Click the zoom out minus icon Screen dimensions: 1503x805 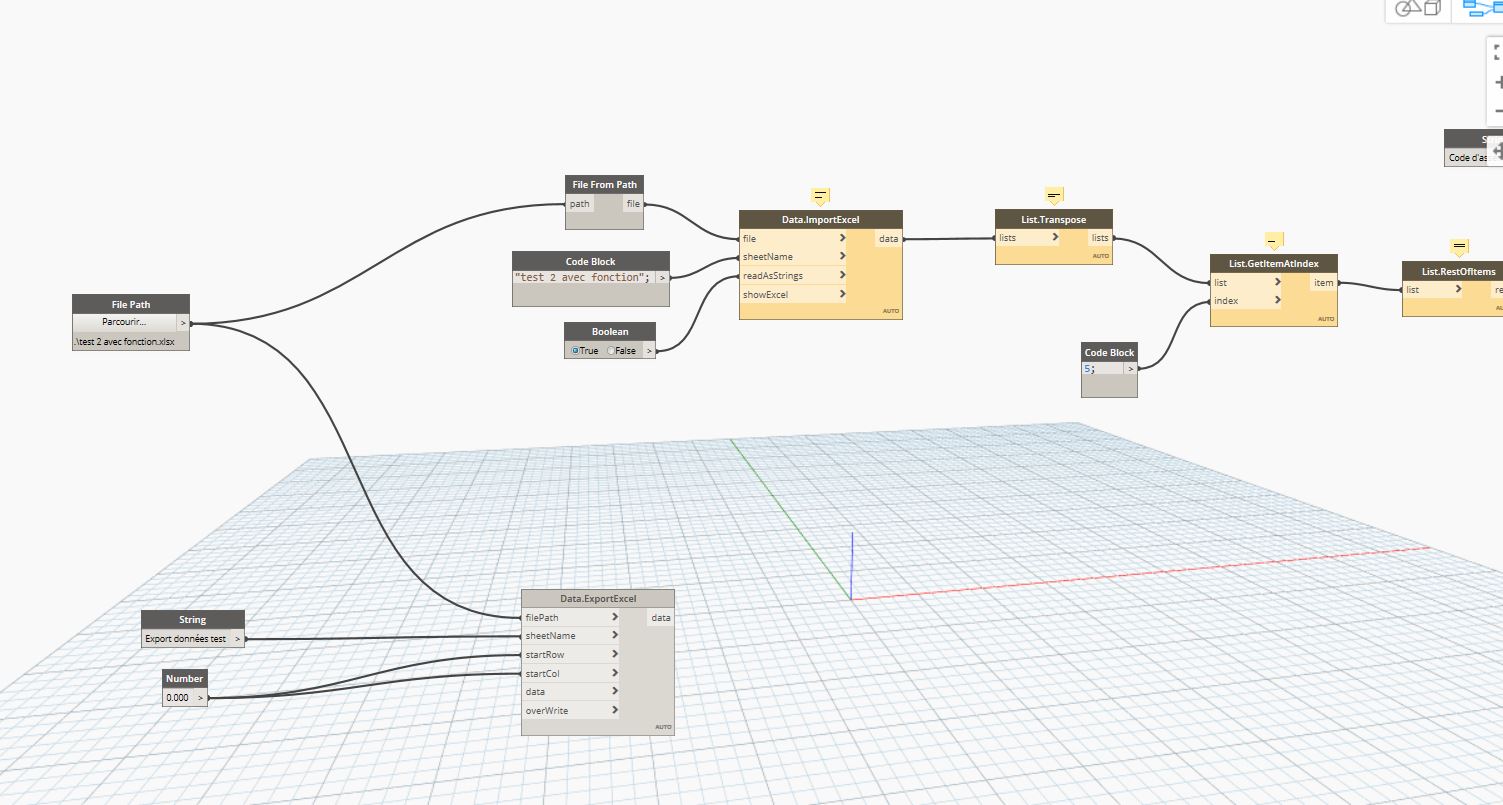(1497, 111)
